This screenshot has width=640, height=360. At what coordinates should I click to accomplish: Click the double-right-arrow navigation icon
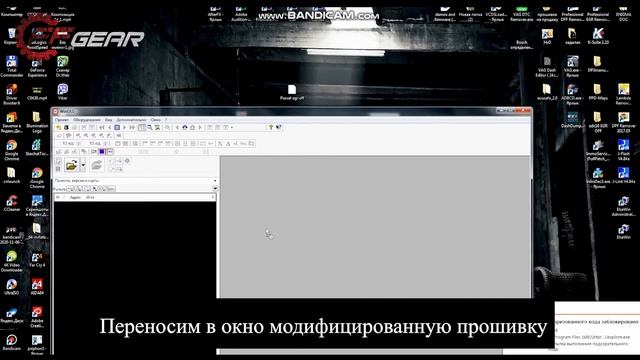[132, 127]
